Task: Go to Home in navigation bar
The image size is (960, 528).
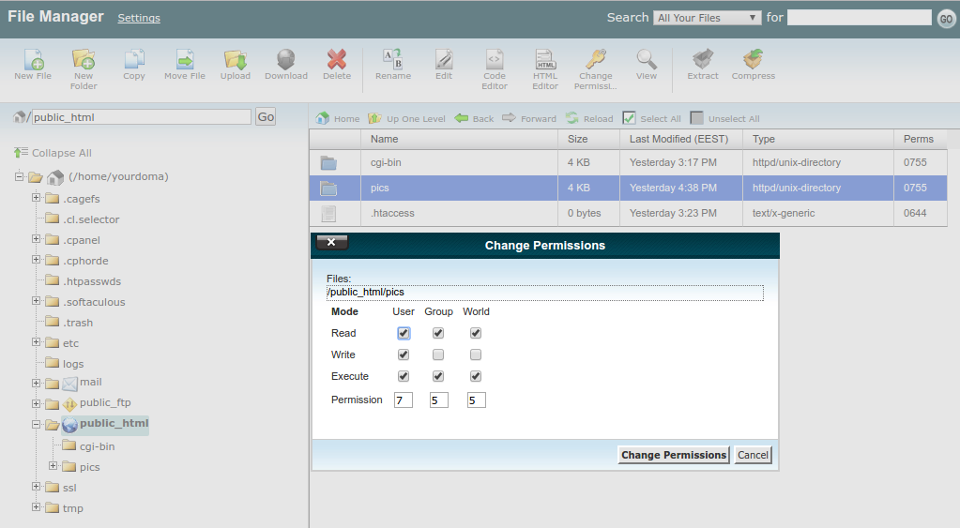Action: click(338, 118)
